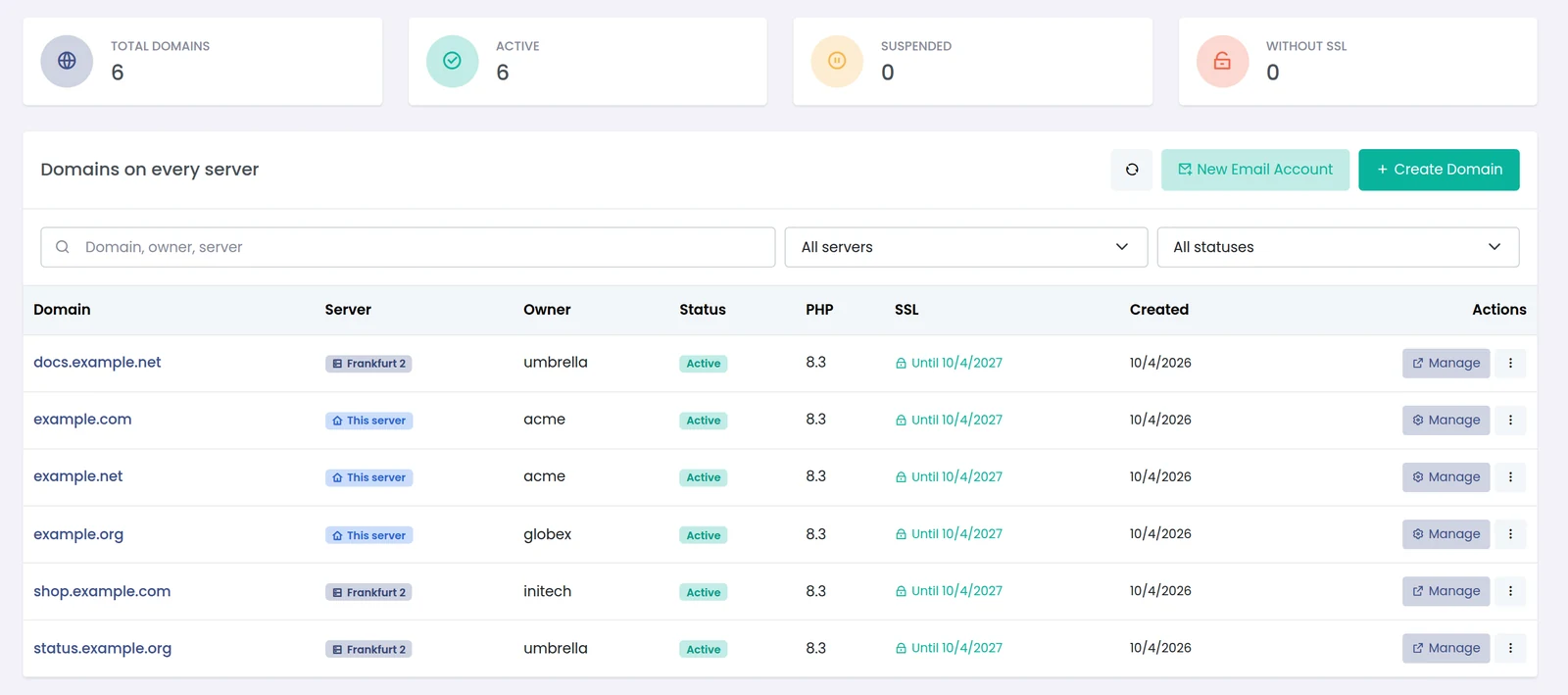Click Frankfurt 2 server badge for shop.example.com
The height and width of the screenshot is (695, 1568).
tap(368, 592)
